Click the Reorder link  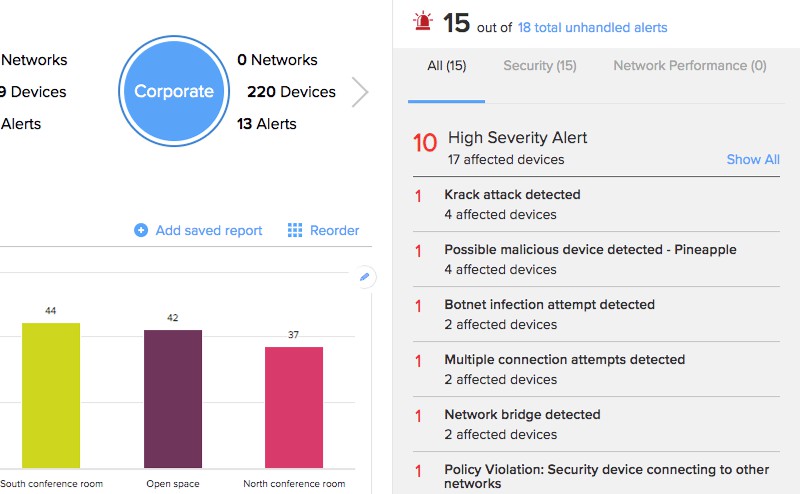(334, 230)
